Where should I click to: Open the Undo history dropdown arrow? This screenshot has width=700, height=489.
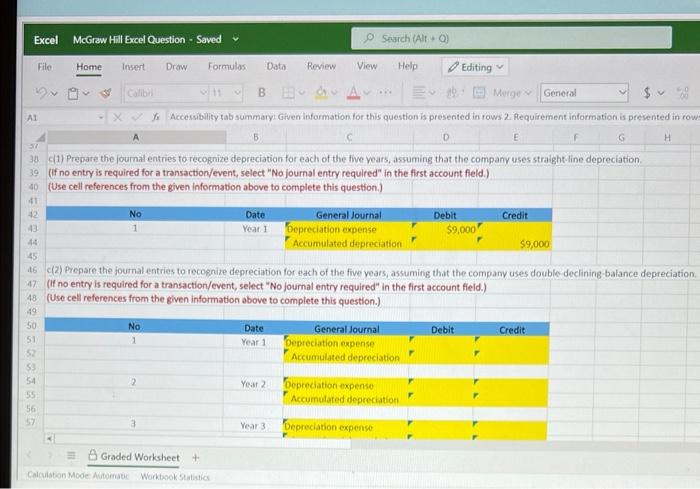(54, 93)
